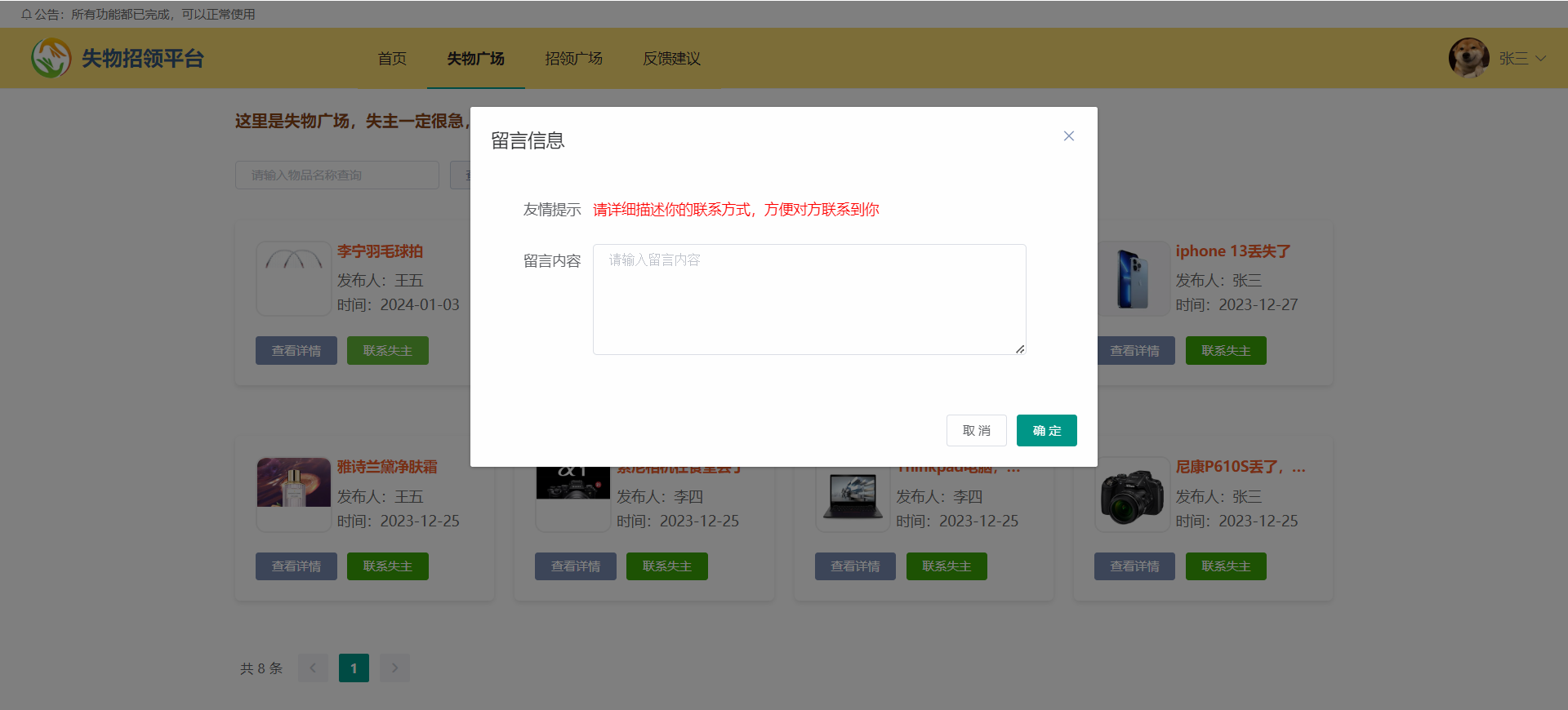
Task: View details of iphone 13 via 查看详情
Action: click(x=1134, y=351)
